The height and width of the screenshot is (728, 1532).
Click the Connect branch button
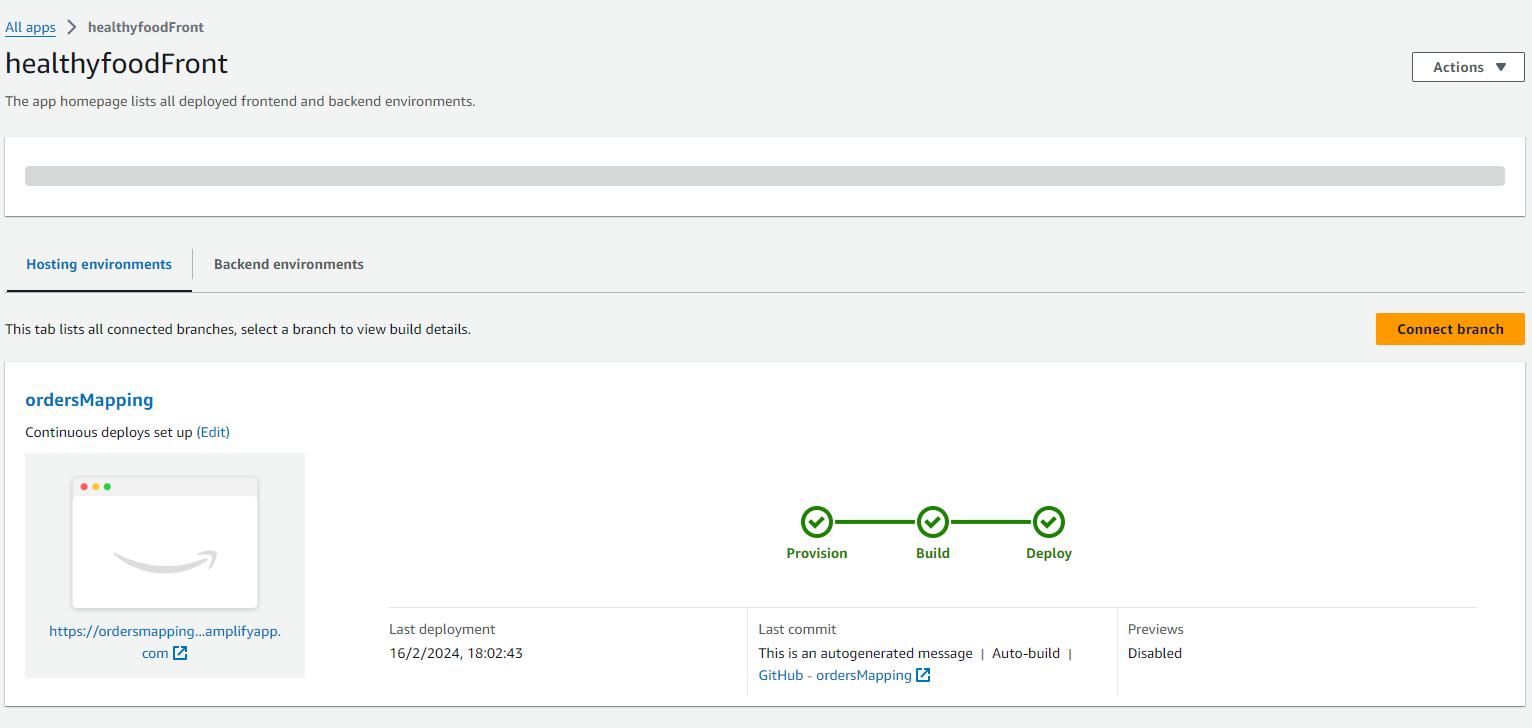tap(1450, 329)
